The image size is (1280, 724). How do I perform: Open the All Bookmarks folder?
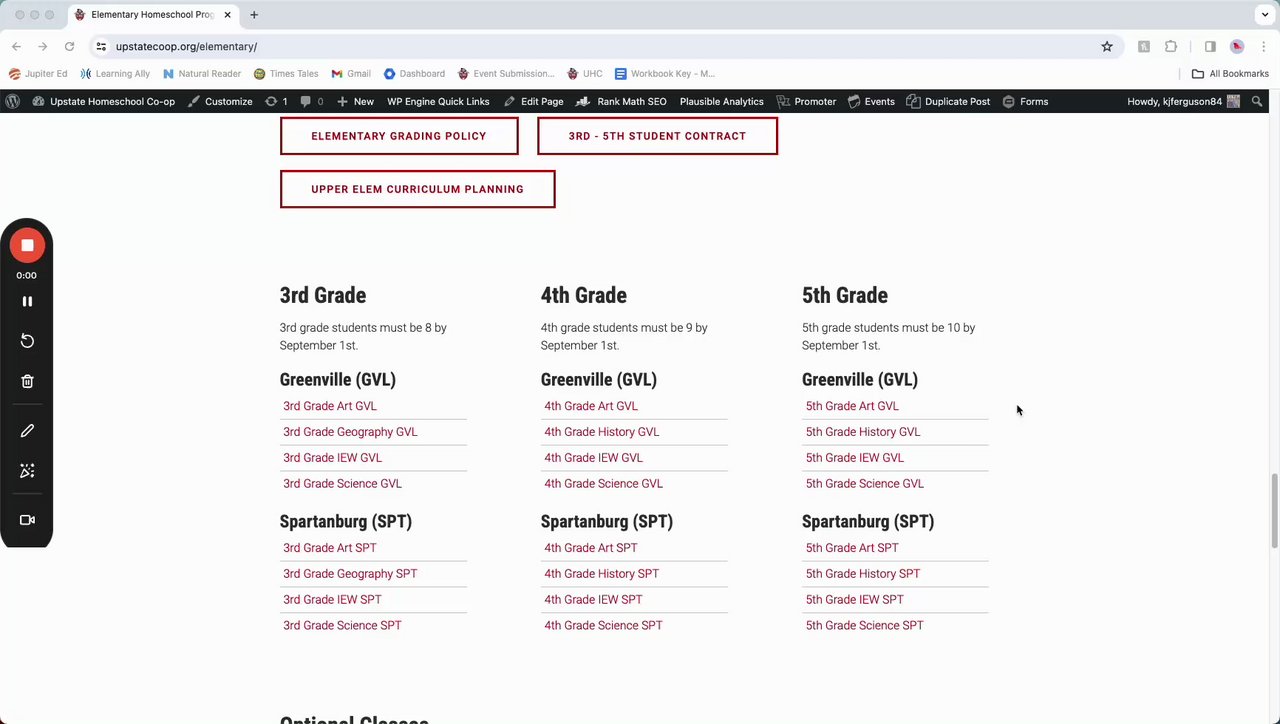coord(1230,73)
